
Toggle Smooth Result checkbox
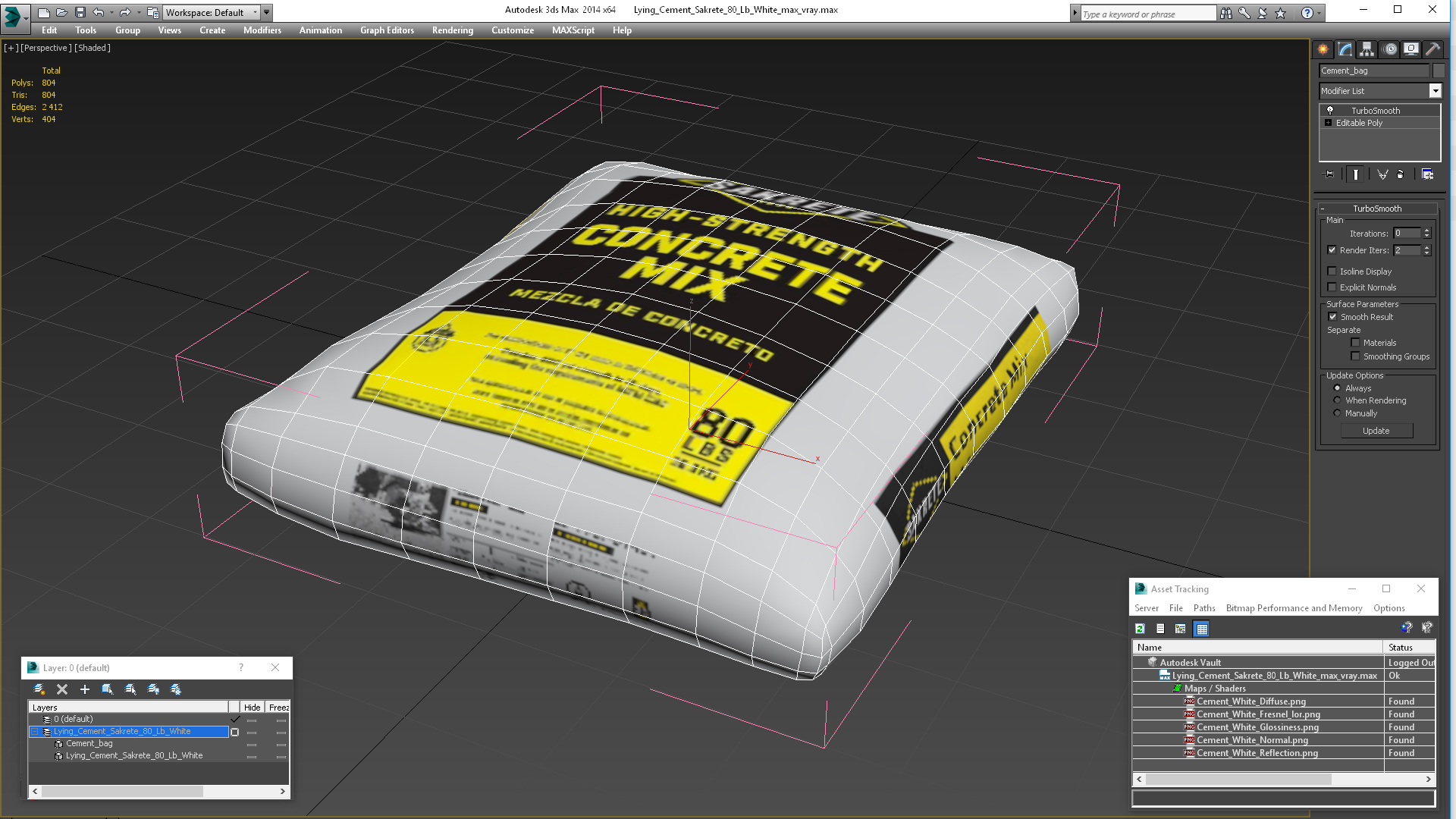(1332, 317)
